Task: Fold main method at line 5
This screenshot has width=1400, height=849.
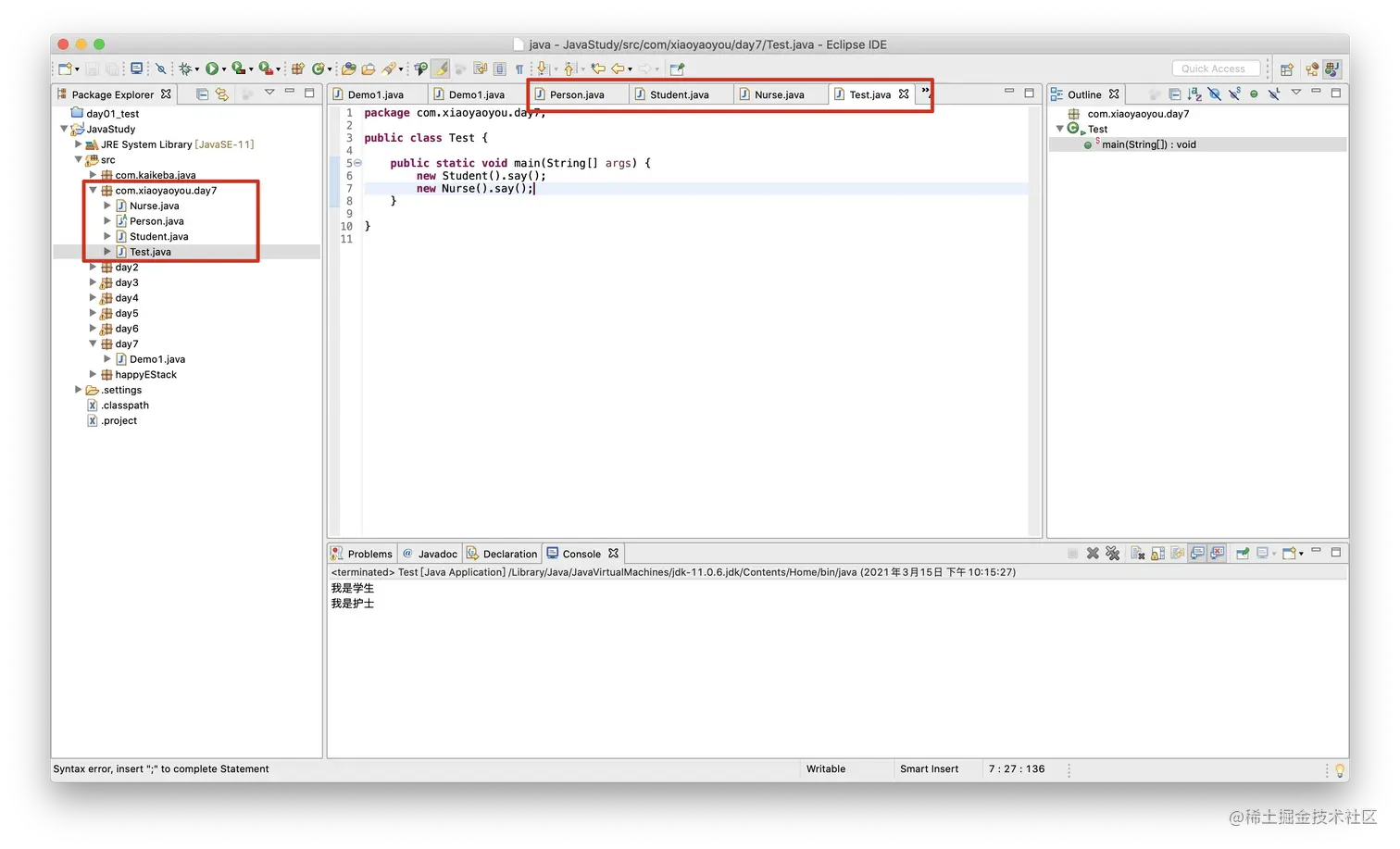Action: click(x=357, y=163)
